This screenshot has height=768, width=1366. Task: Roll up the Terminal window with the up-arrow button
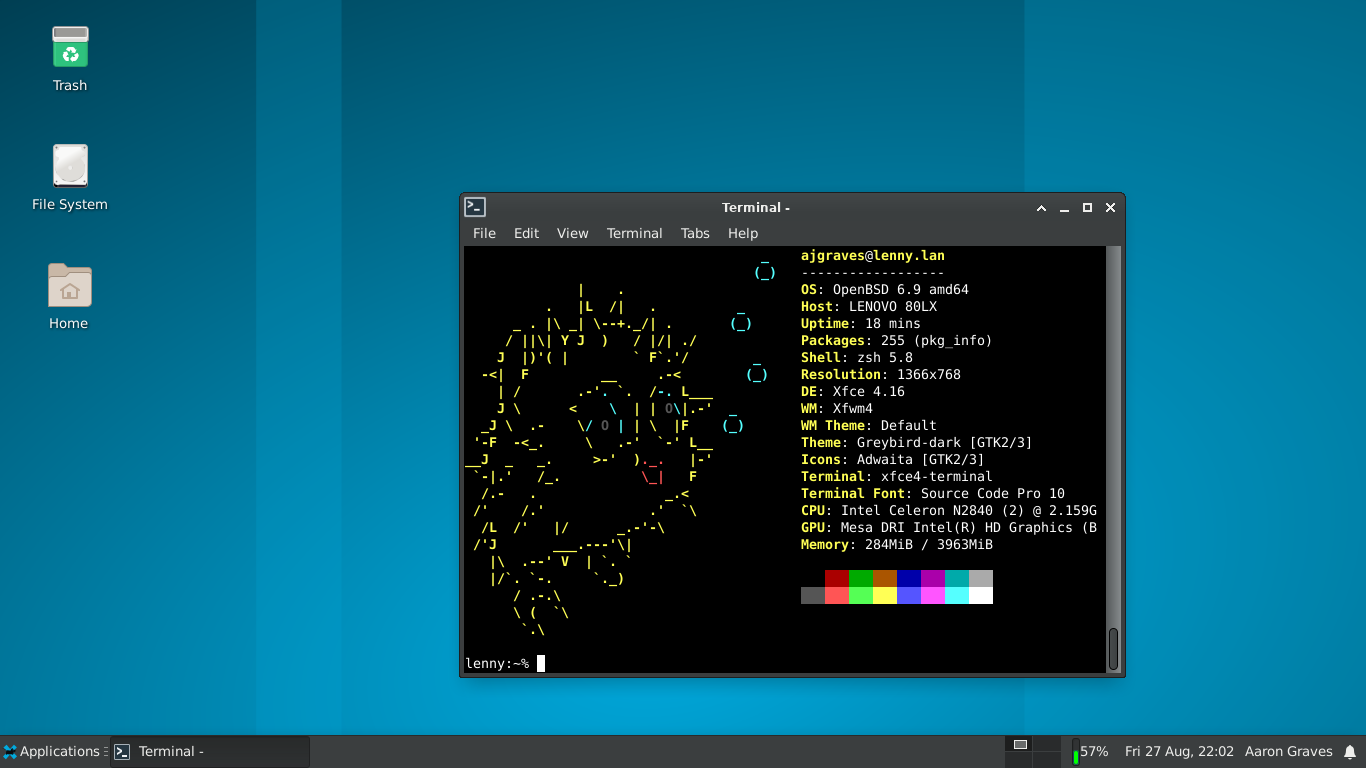click(x=1041, y=208)
